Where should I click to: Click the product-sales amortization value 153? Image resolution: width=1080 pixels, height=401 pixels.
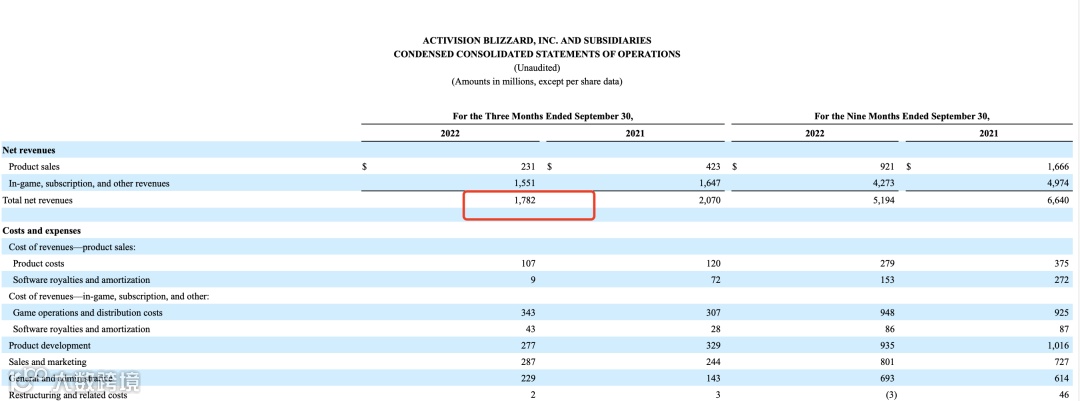[x=887, y=280]
